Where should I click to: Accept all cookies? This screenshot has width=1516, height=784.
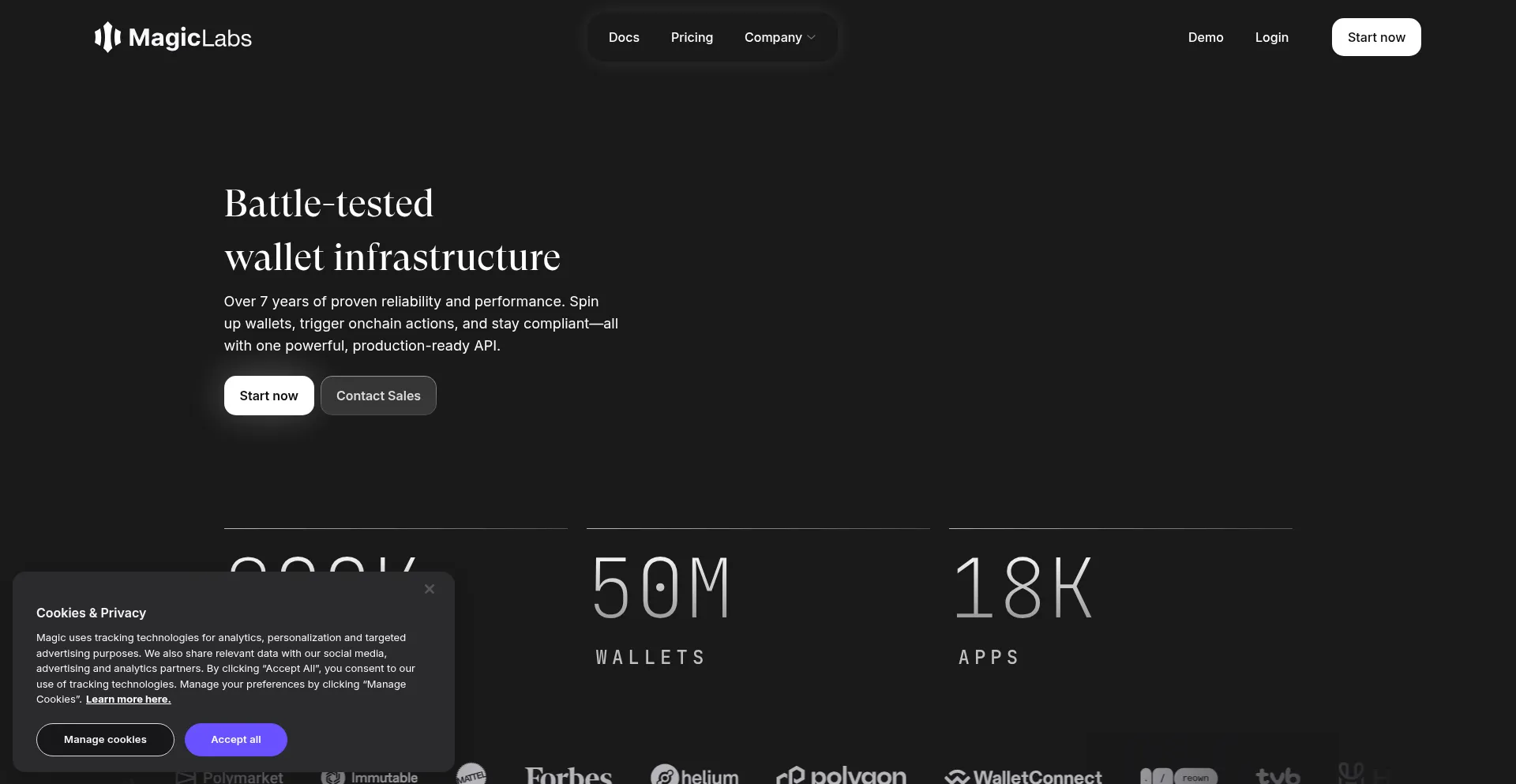(235, 740)
